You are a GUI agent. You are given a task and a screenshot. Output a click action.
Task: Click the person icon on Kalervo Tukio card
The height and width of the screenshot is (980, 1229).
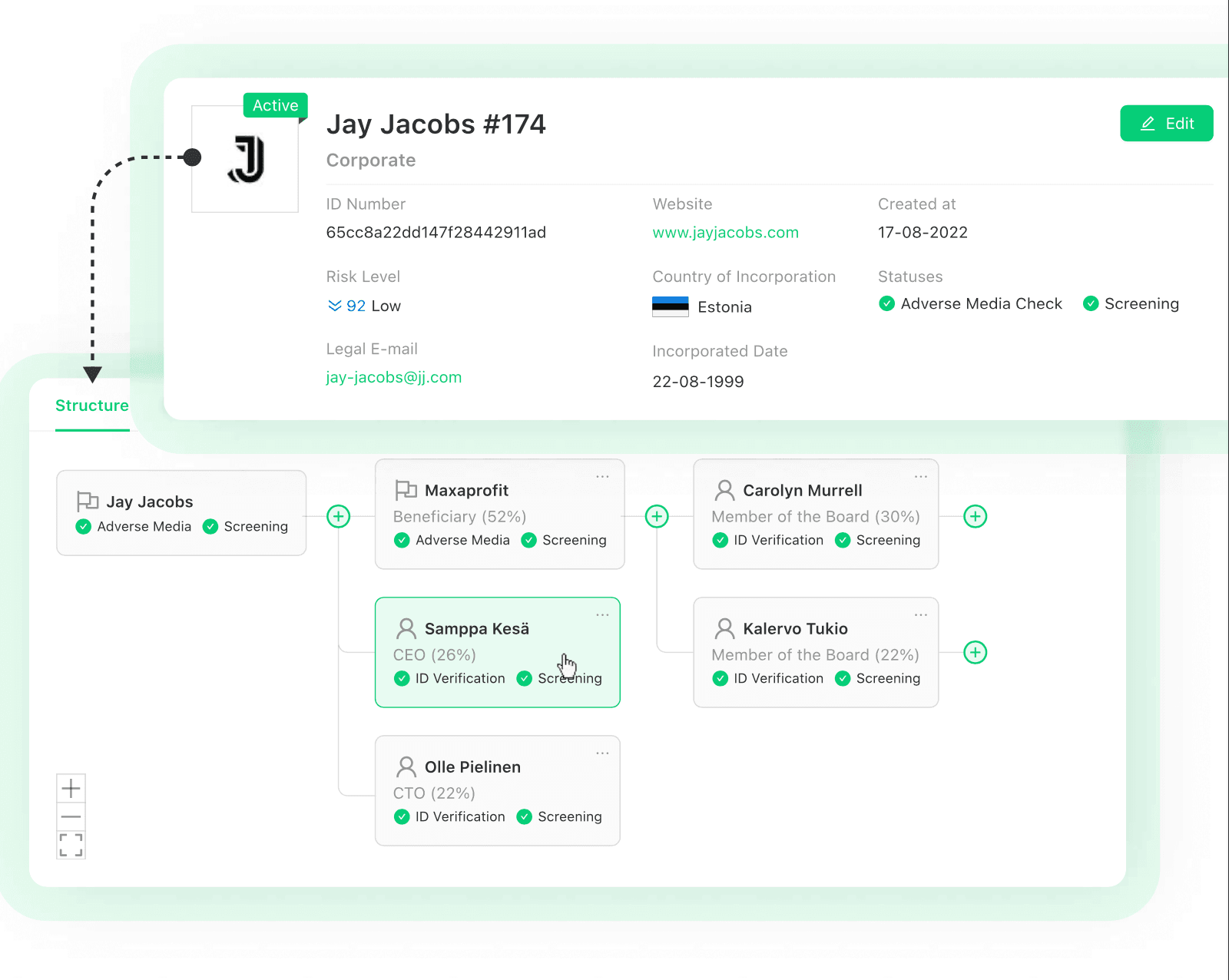tap(724, 628)
